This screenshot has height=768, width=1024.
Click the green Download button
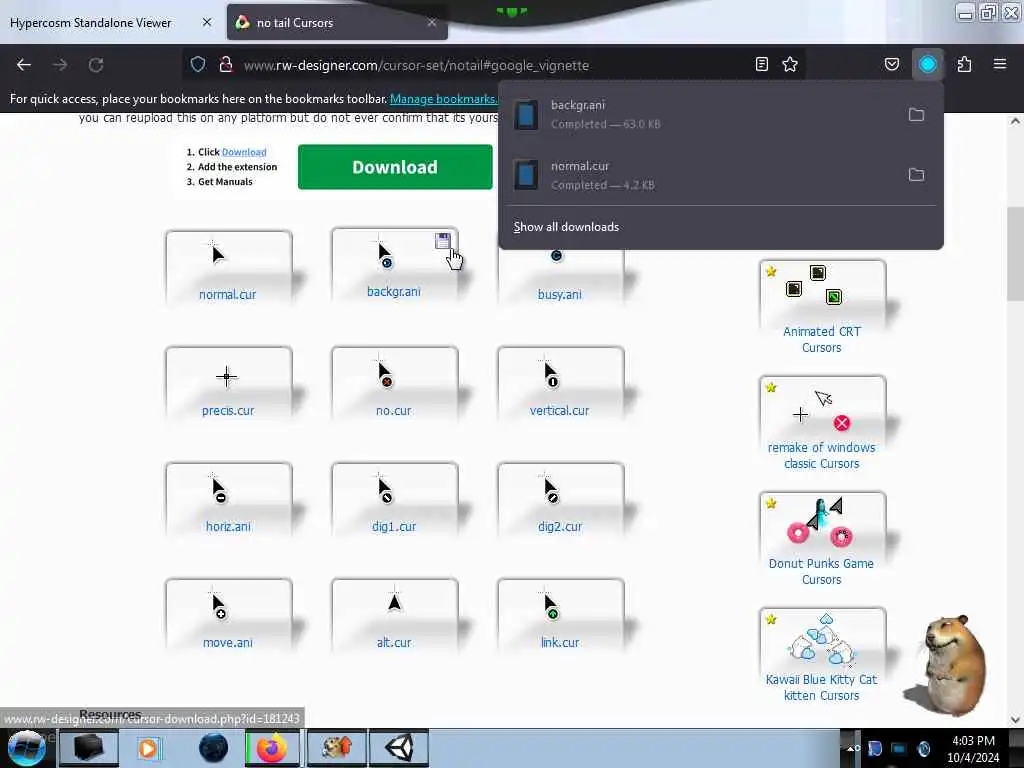pos(395,167)
